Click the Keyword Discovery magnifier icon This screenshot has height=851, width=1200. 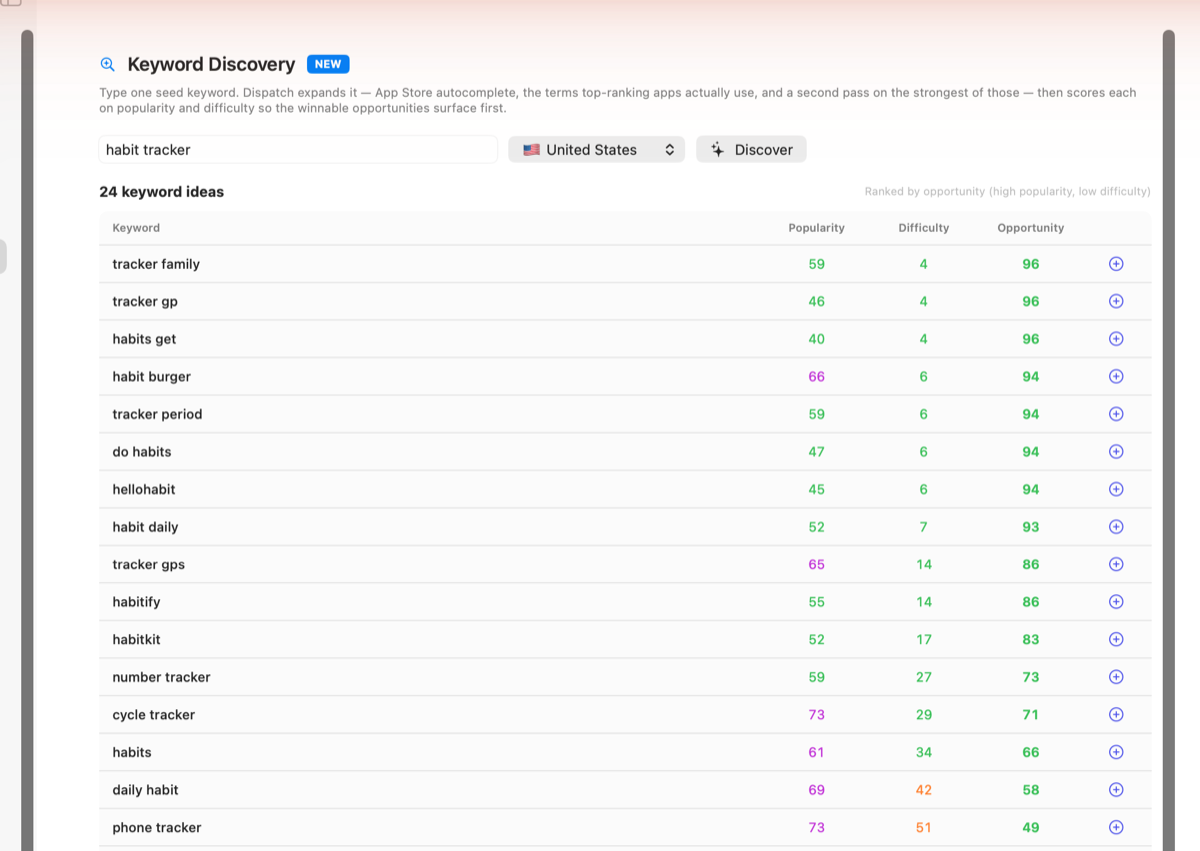pyautogui.click(x=108, y=64)
